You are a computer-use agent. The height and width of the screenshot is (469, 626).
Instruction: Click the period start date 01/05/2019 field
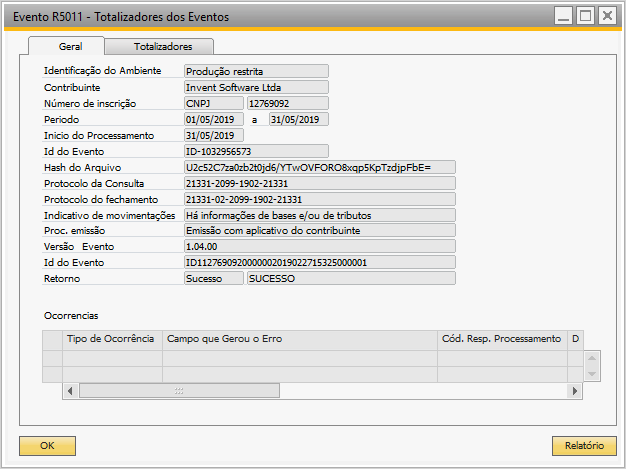(213, 119)
